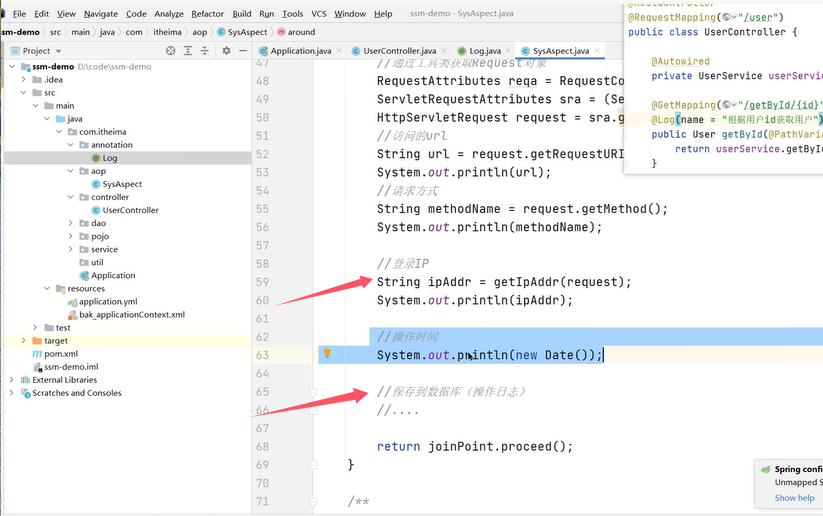
Task: Open the VCS menu
Action: click(x=319, y=14)
